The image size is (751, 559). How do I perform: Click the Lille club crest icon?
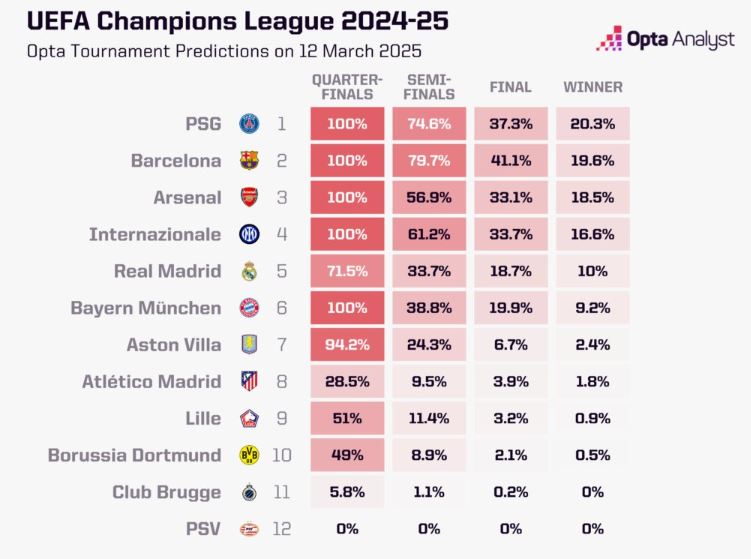pos(248,418)
